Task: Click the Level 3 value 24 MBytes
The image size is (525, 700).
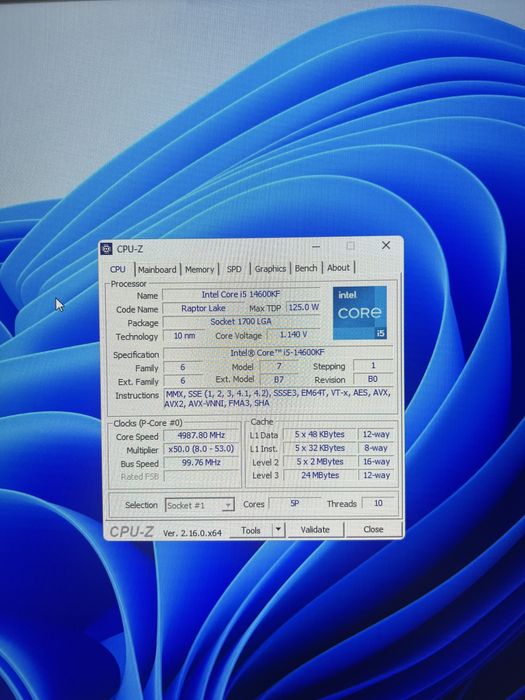Action: (320, 475)
